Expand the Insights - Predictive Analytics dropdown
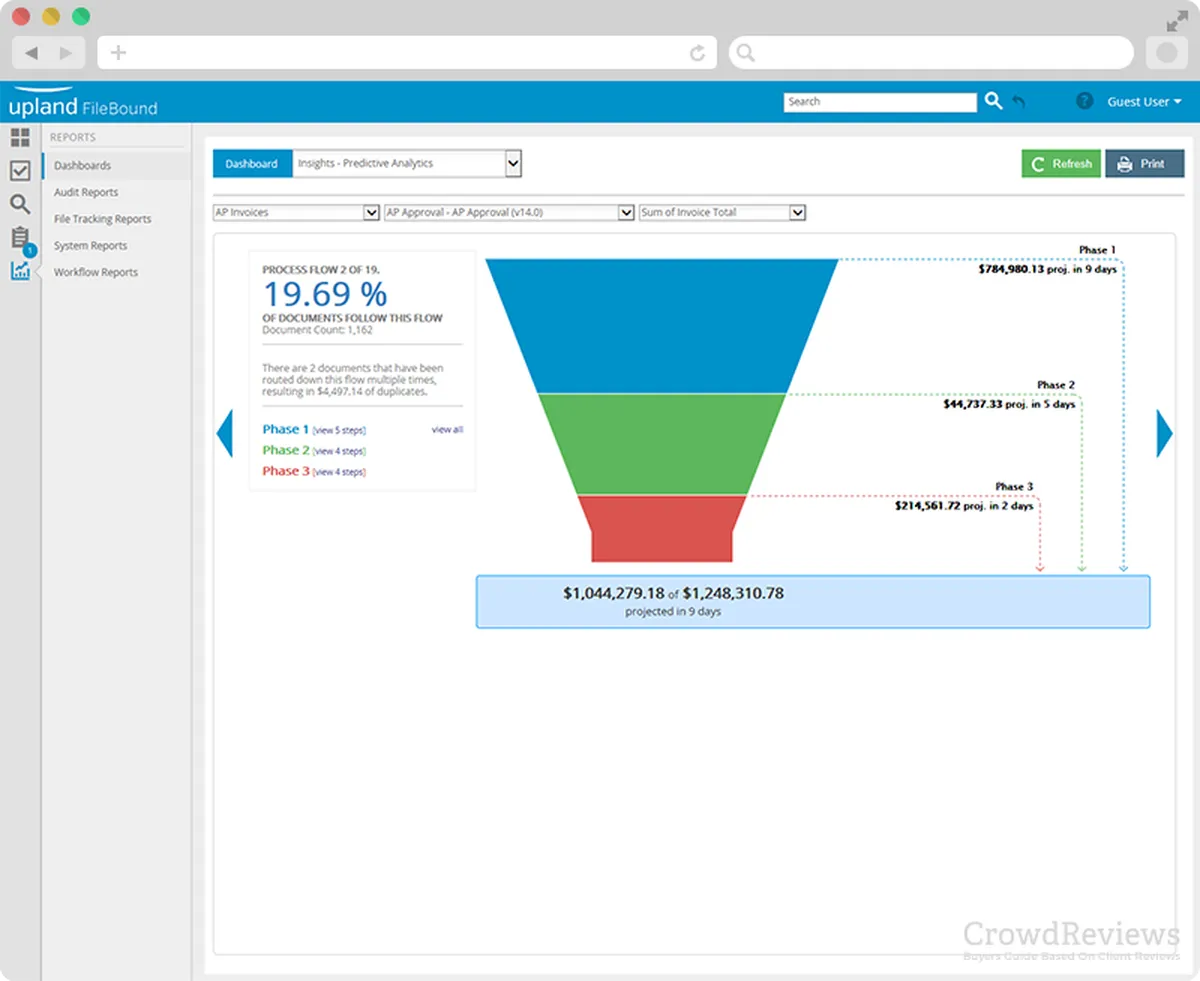This screenshot has width=1200, height=981. pos(513,163)
